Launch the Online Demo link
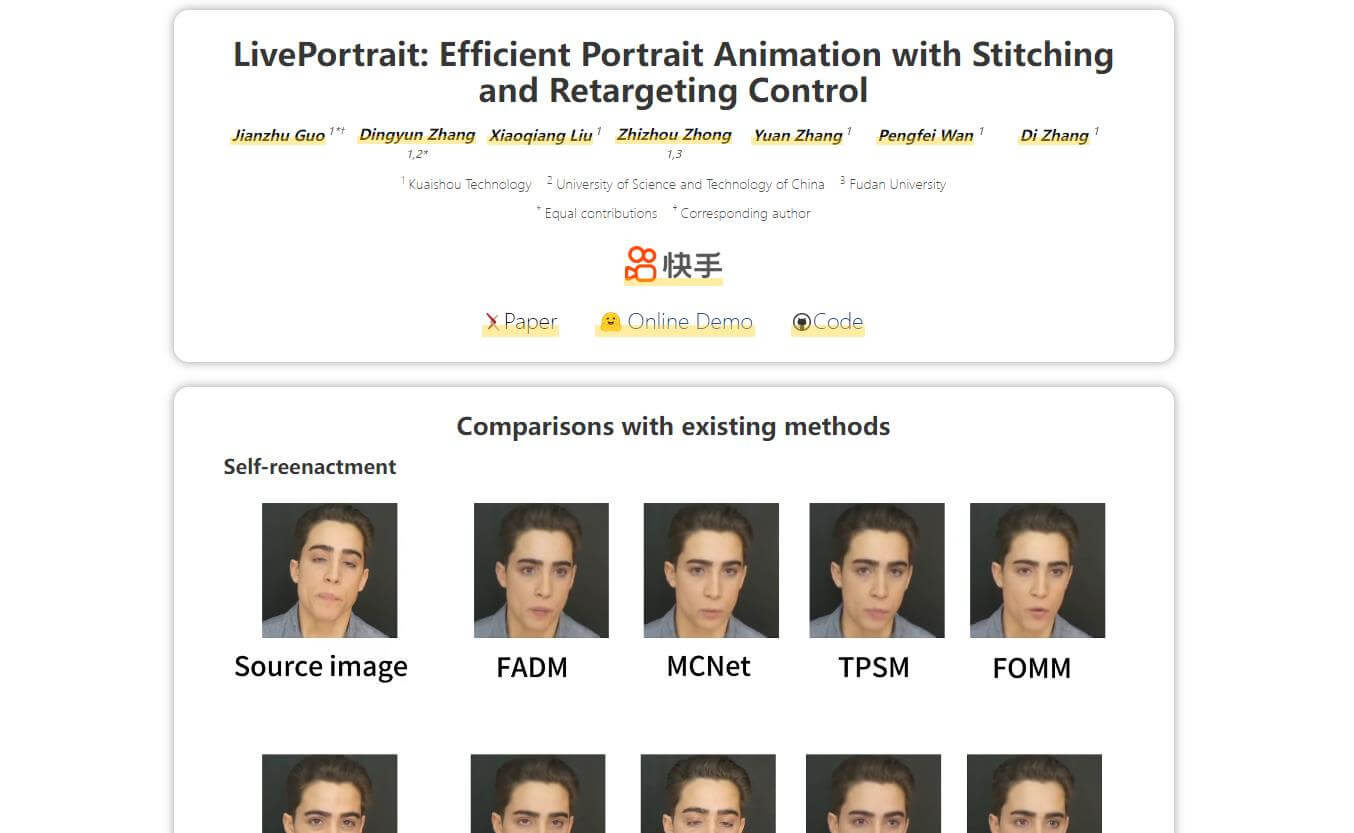 pos(689,322)
